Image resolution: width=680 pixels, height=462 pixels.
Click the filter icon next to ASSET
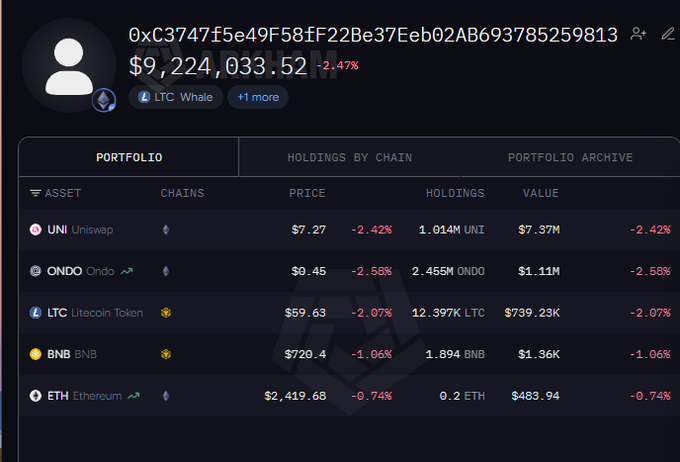[x=36, y=193]
